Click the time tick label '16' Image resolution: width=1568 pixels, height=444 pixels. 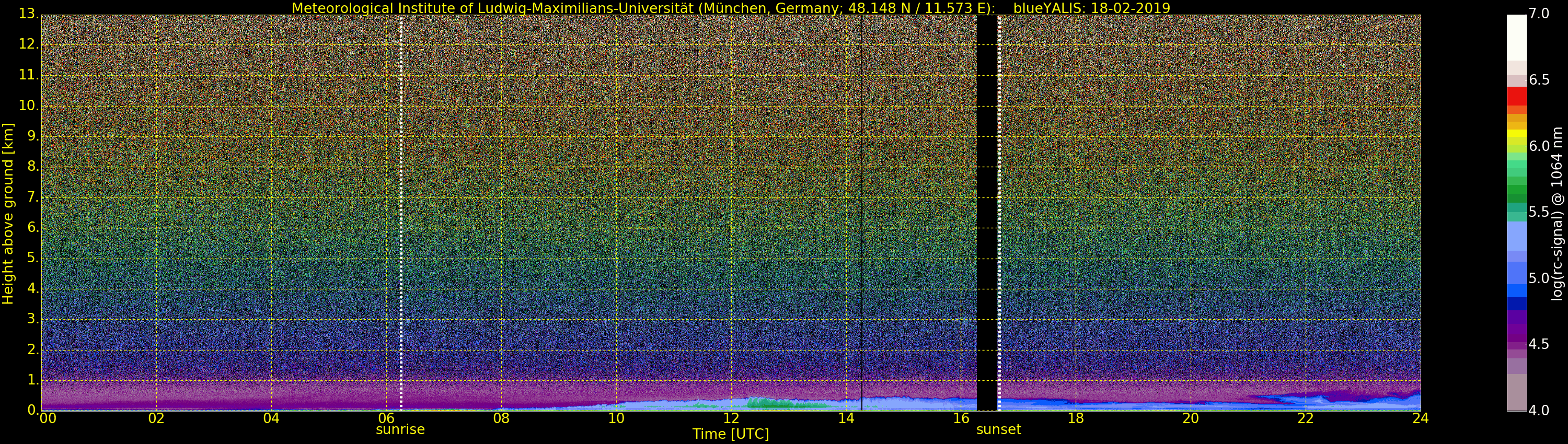click(961, 418)
